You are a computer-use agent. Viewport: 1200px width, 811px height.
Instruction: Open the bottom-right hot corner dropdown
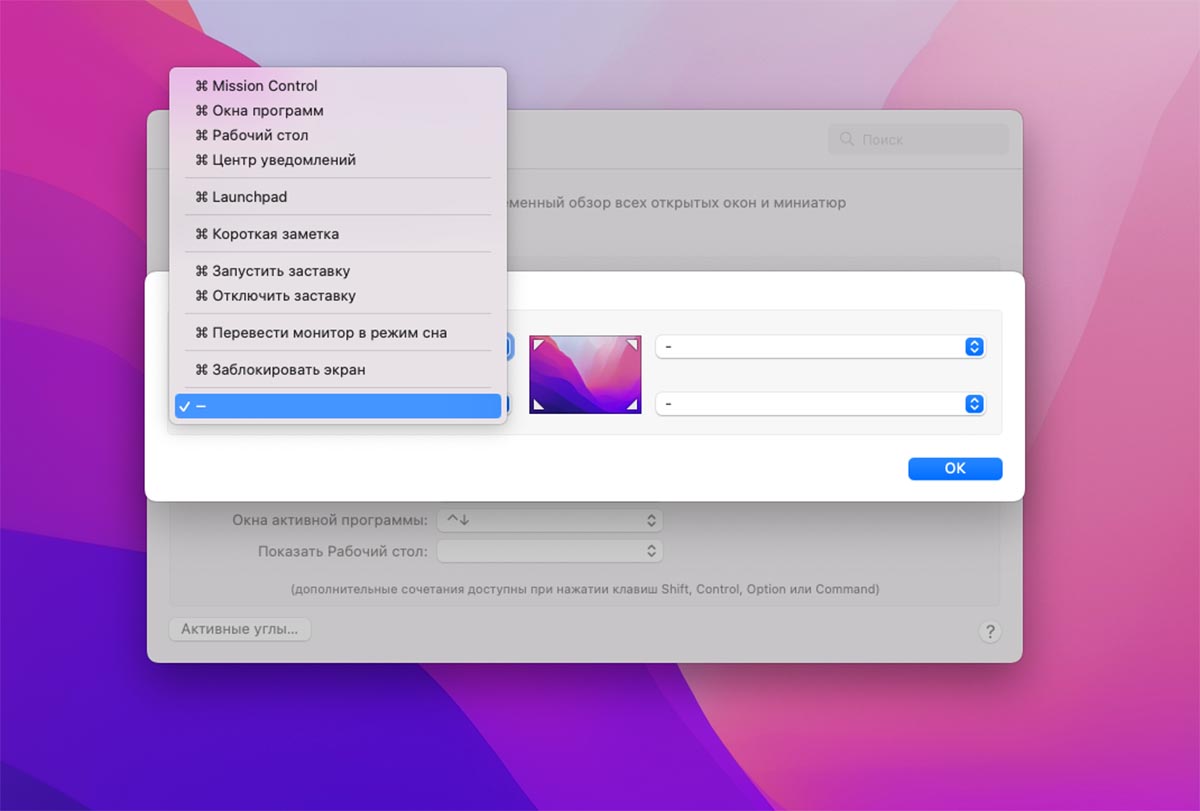820,404
